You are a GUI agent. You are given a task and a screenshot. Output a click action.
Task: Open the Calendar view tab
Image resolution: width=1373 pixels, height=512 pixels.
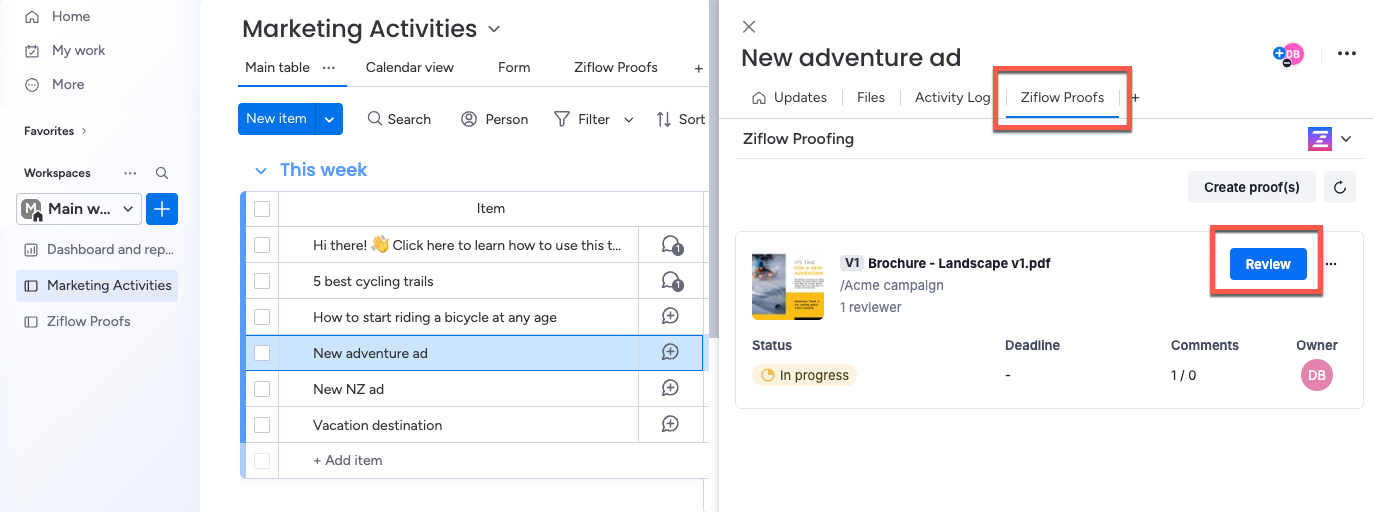(x=409, y=67)
